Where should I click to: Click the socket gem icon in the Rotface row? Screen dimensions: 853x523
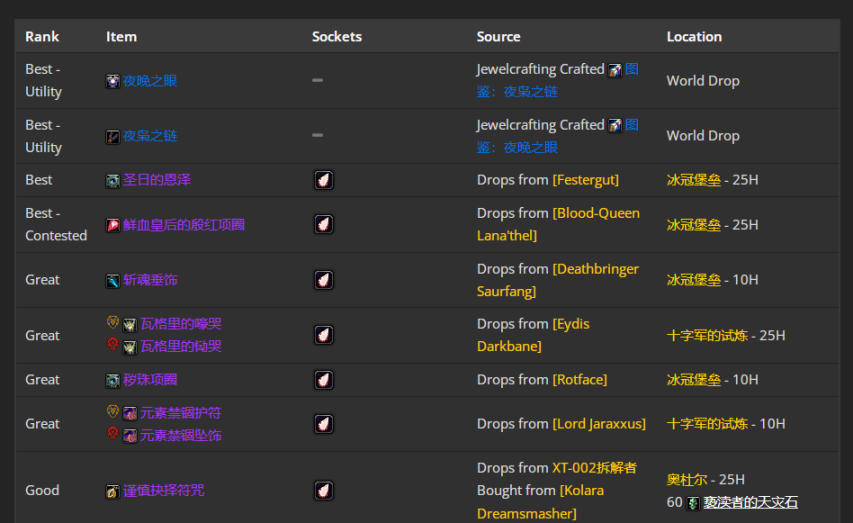point(323,380)
